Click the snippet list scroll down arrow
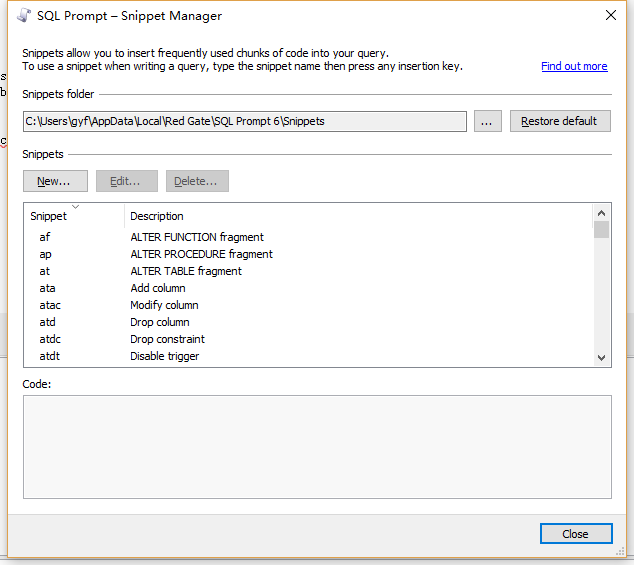 601,358
